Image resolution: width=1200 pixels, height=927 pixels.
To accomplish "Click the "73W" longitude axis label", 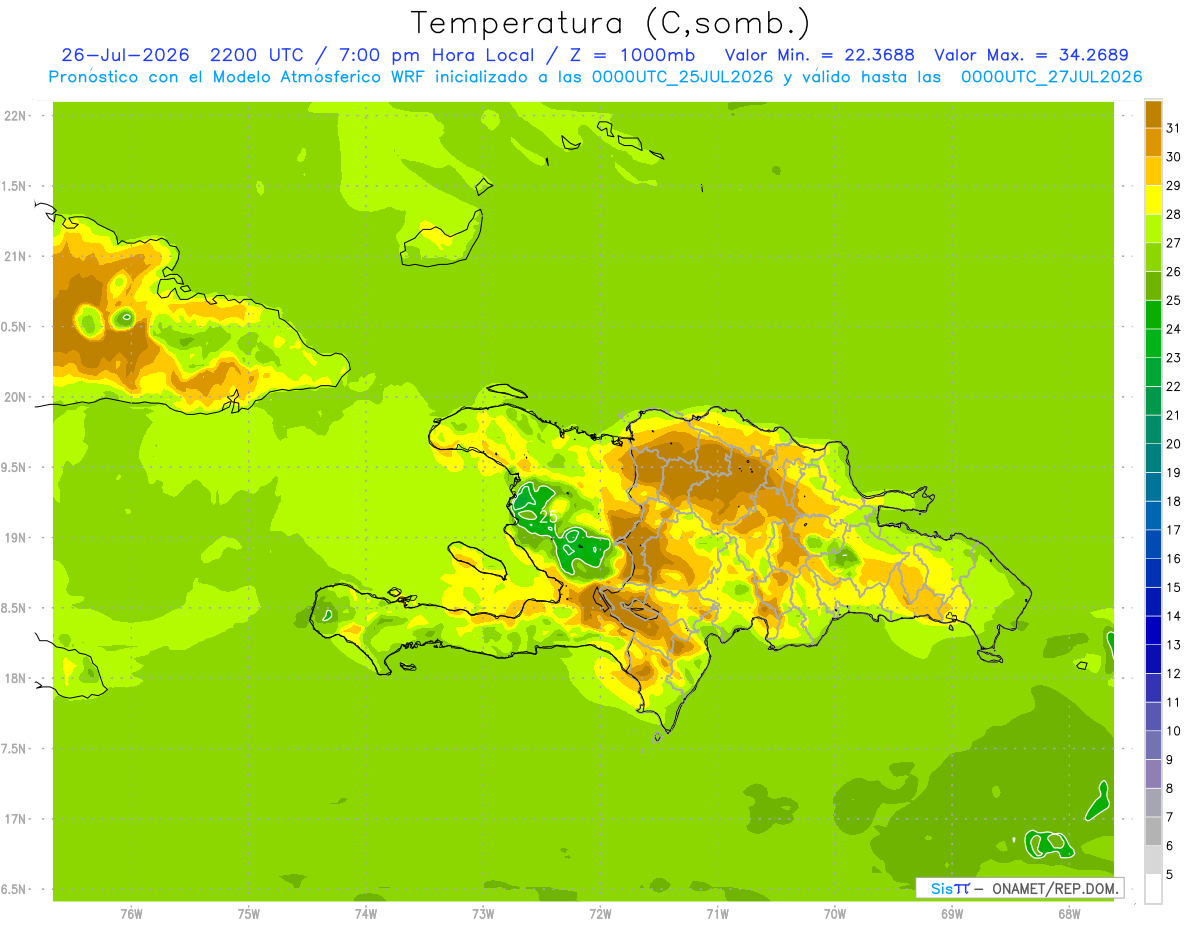I will tap(483, 913).
